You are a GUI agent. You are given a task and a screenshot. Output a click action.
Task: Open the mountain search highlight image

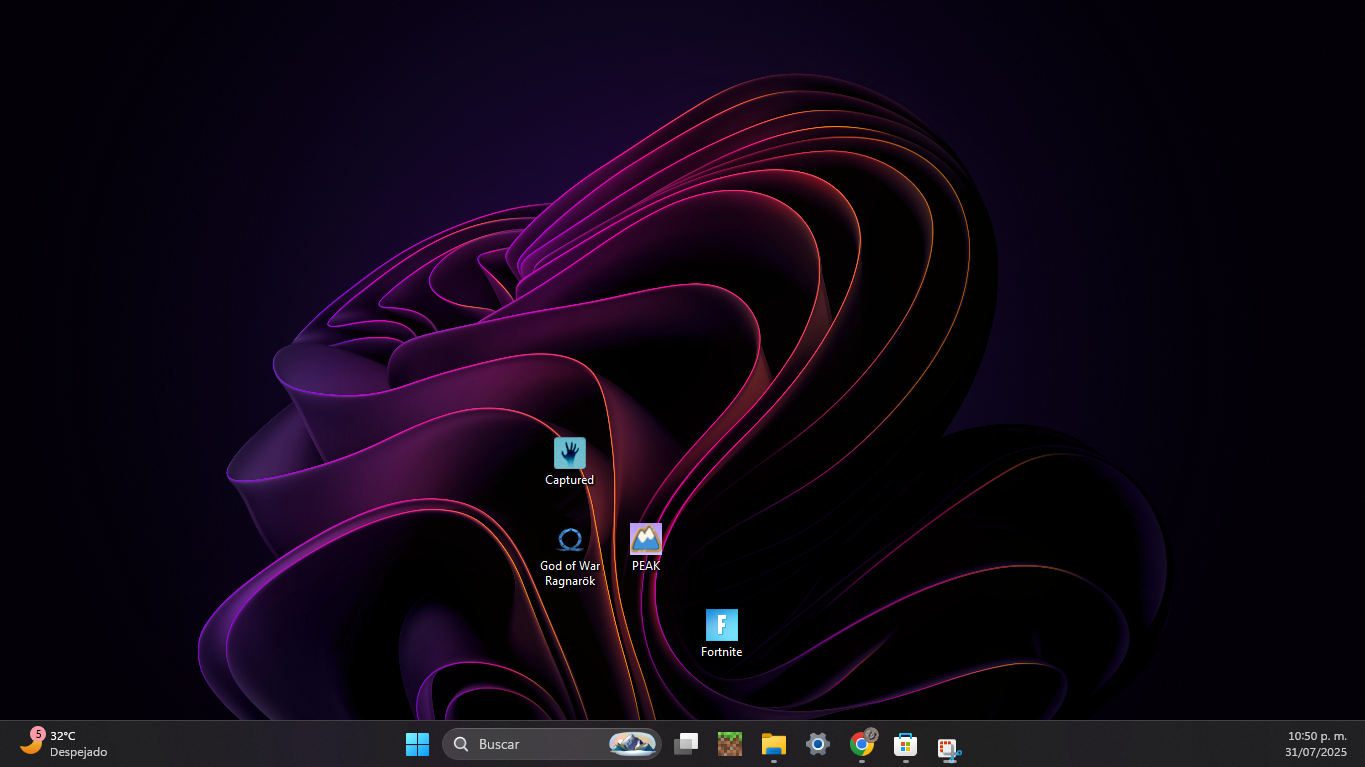[632, 744]
